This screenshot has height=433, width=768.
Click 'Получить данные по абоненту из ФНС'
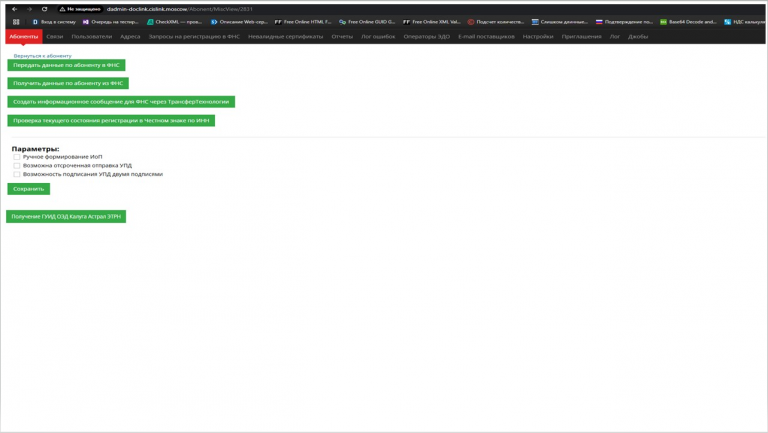pos(68,83)
